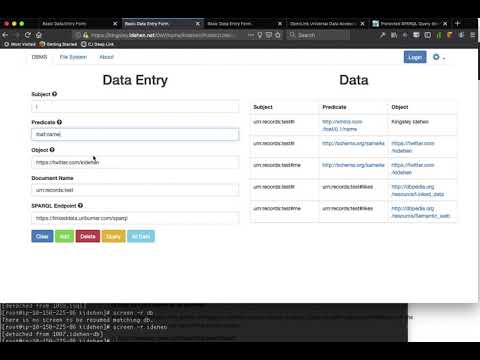480x360 pixels.
Task: Open the Subject field help icon
Action: point(55,94)
